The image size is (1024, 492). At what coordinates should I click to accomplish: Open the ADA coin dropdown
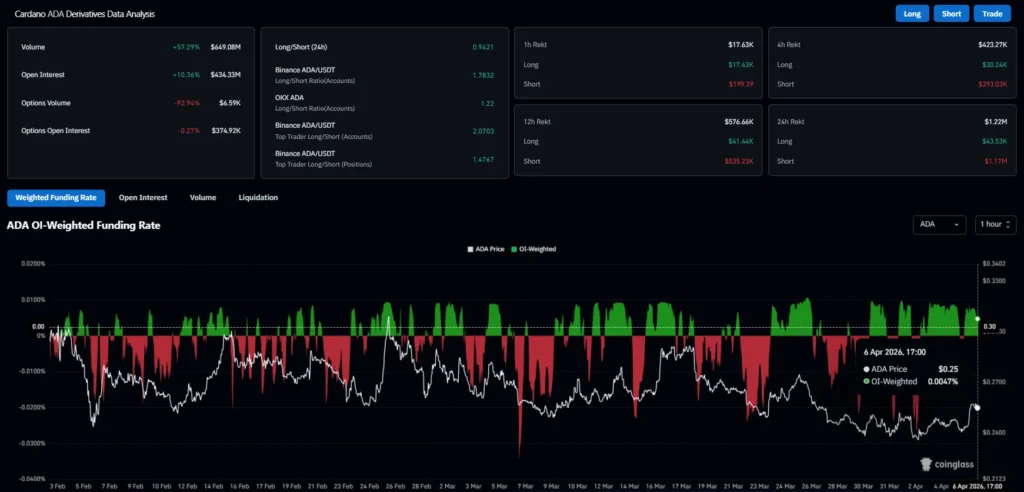point(940,225)
